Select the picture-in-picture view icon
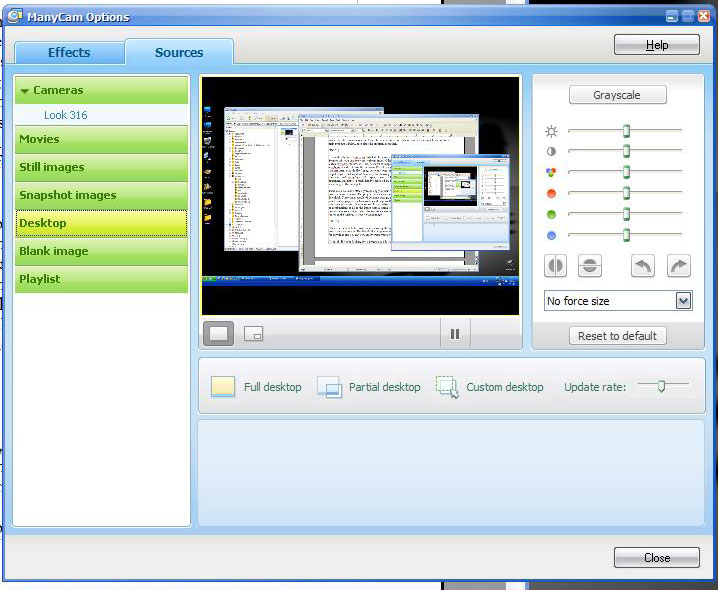The image size is (718, 590). pyautogui.click(x=254, y=333)
